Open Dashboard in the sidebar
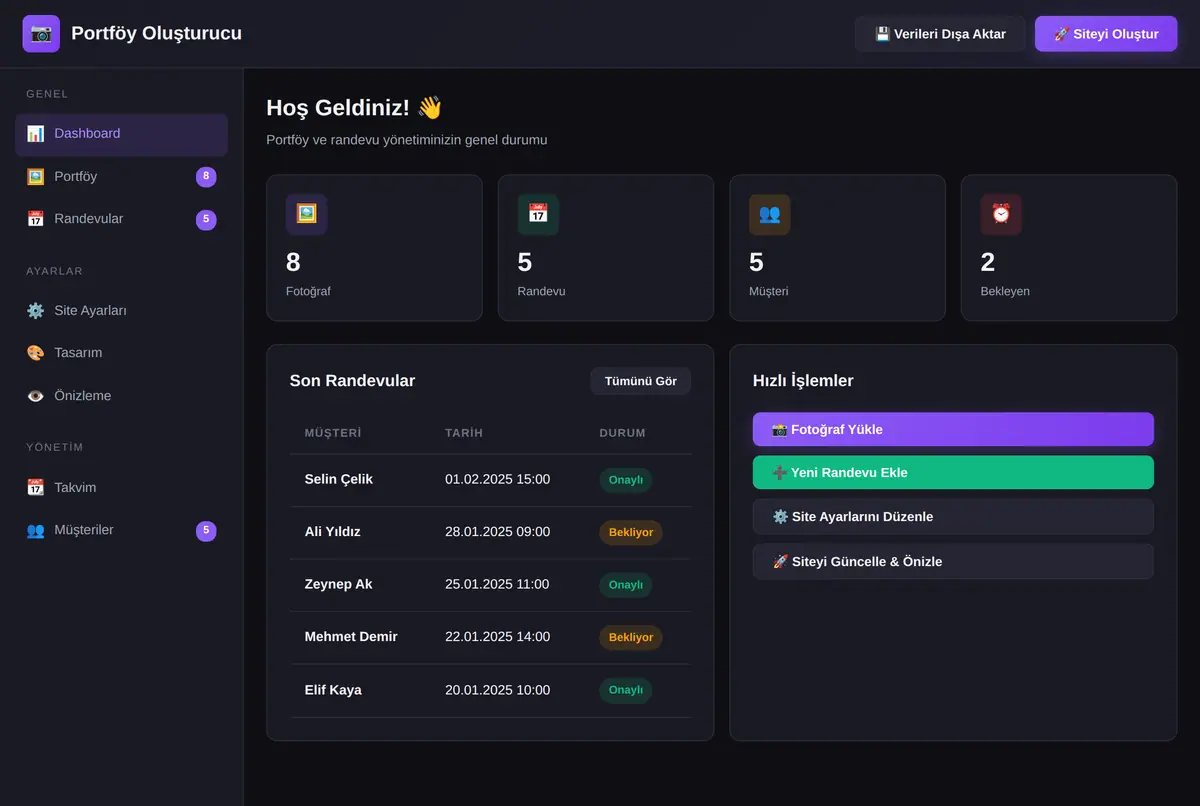 [121, 134]
